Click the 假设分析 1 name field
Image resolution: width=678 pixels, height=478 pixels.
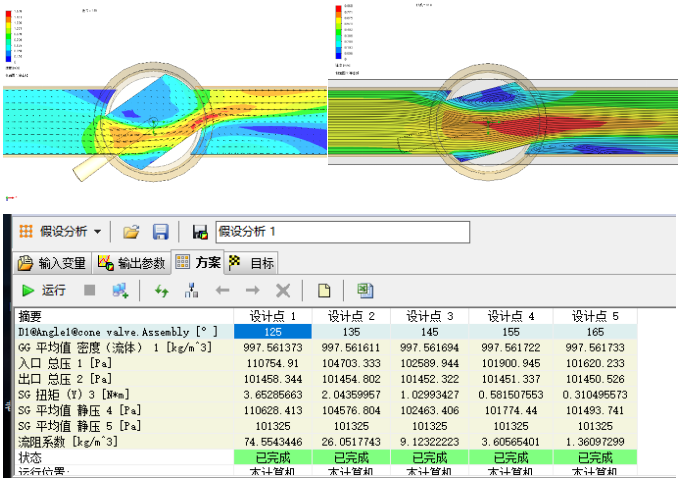(x=342, y=232)
